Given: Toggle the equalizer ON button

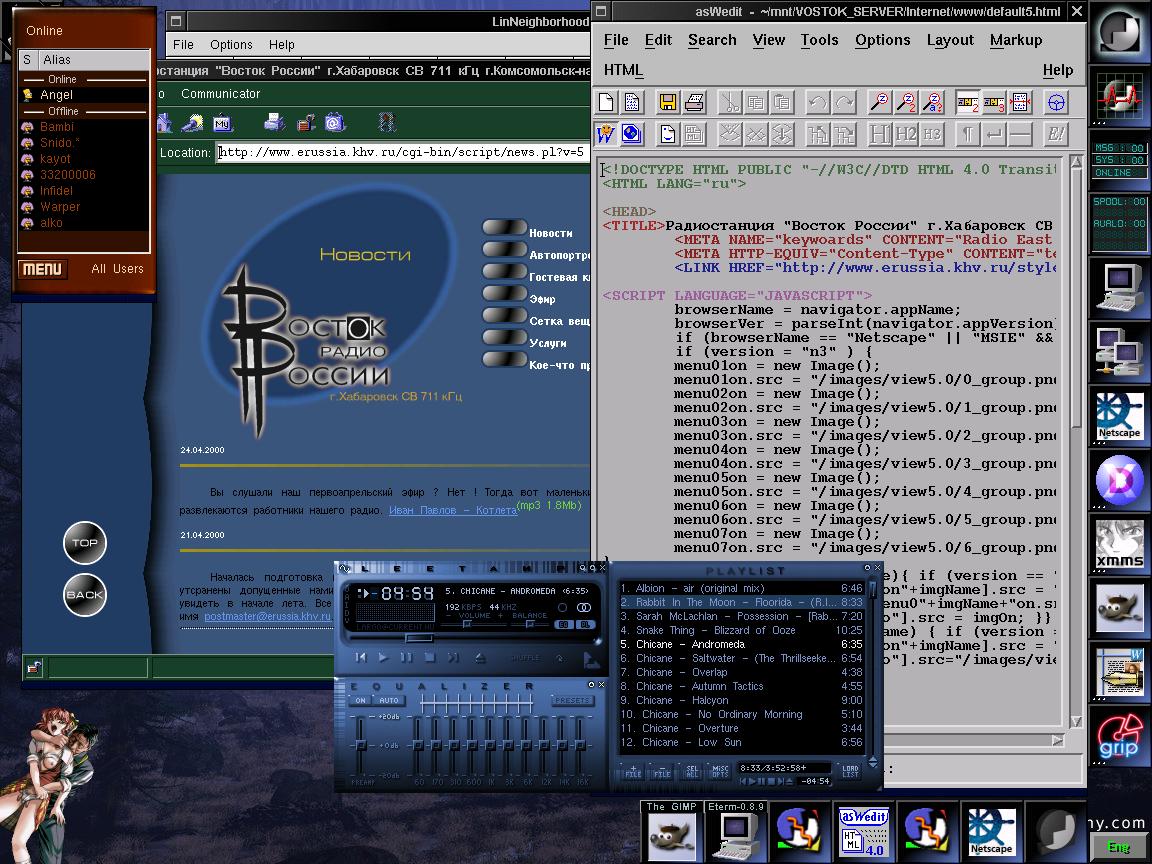Looking at the screenshot, I should [361, 701].
